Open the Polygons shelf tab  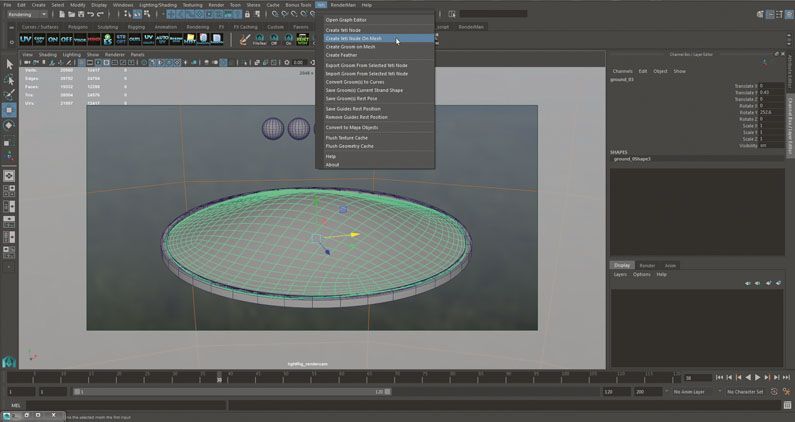(76, 27)
